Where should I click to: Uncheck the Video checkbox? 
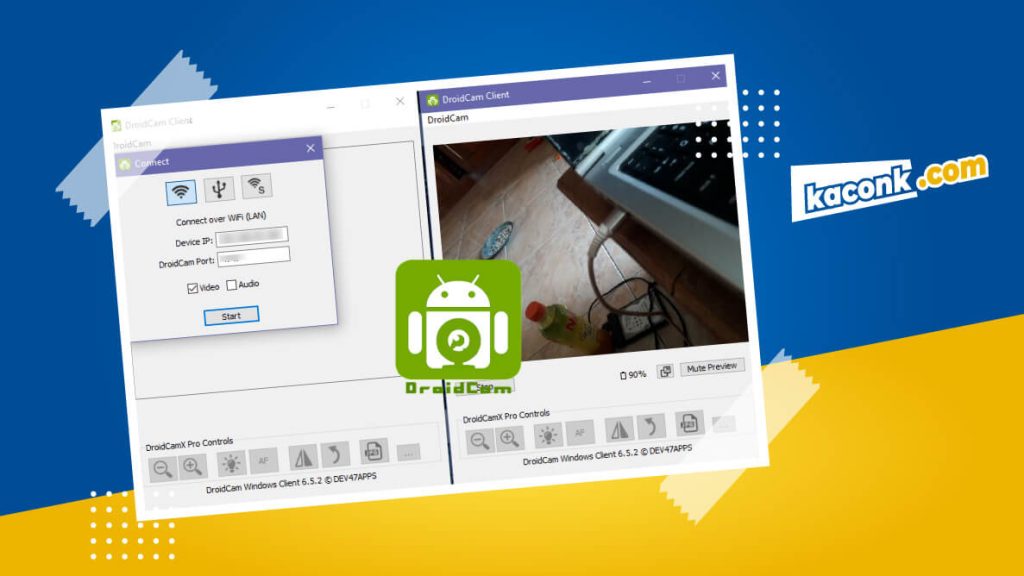coord(193,288)
